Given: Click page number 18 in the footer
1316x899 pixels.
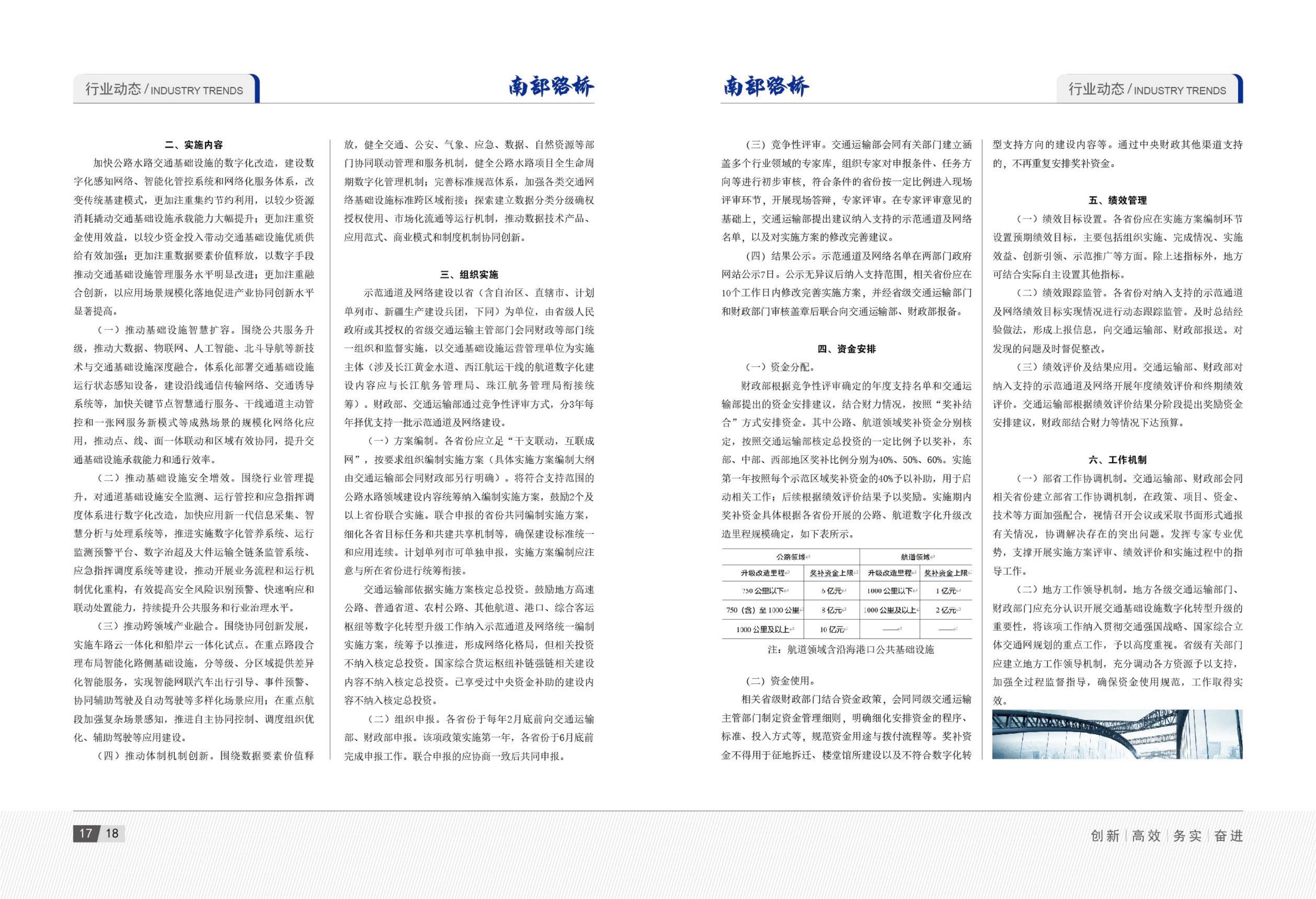Looking at the screenshot, I should coord(112,833).
